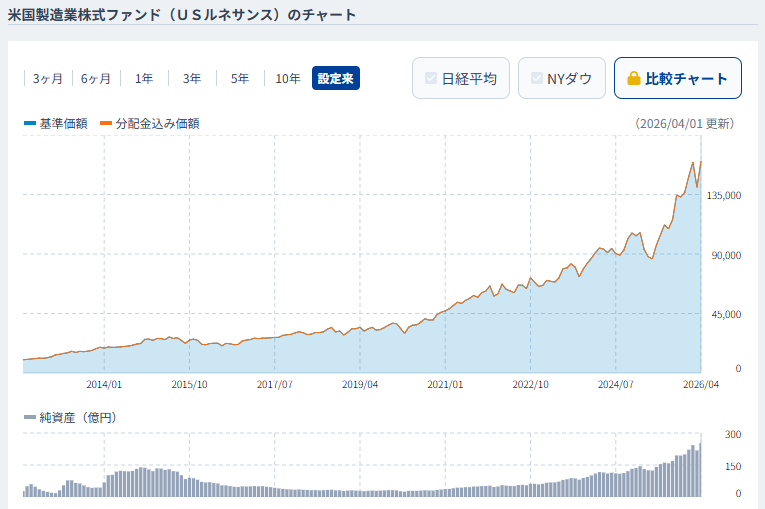765x509 pixels.
Task: Click the 150 net assets axis label
Action: 733,467
